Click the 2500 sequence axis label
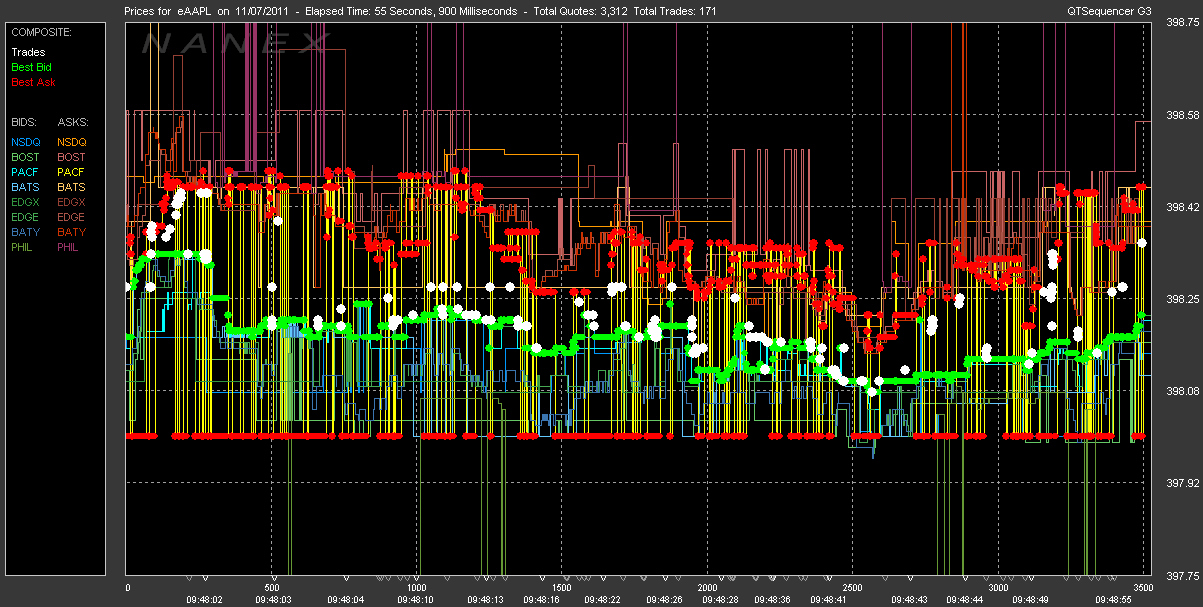Viewport: 1203px width, 607px height. [x=852, y=588]
